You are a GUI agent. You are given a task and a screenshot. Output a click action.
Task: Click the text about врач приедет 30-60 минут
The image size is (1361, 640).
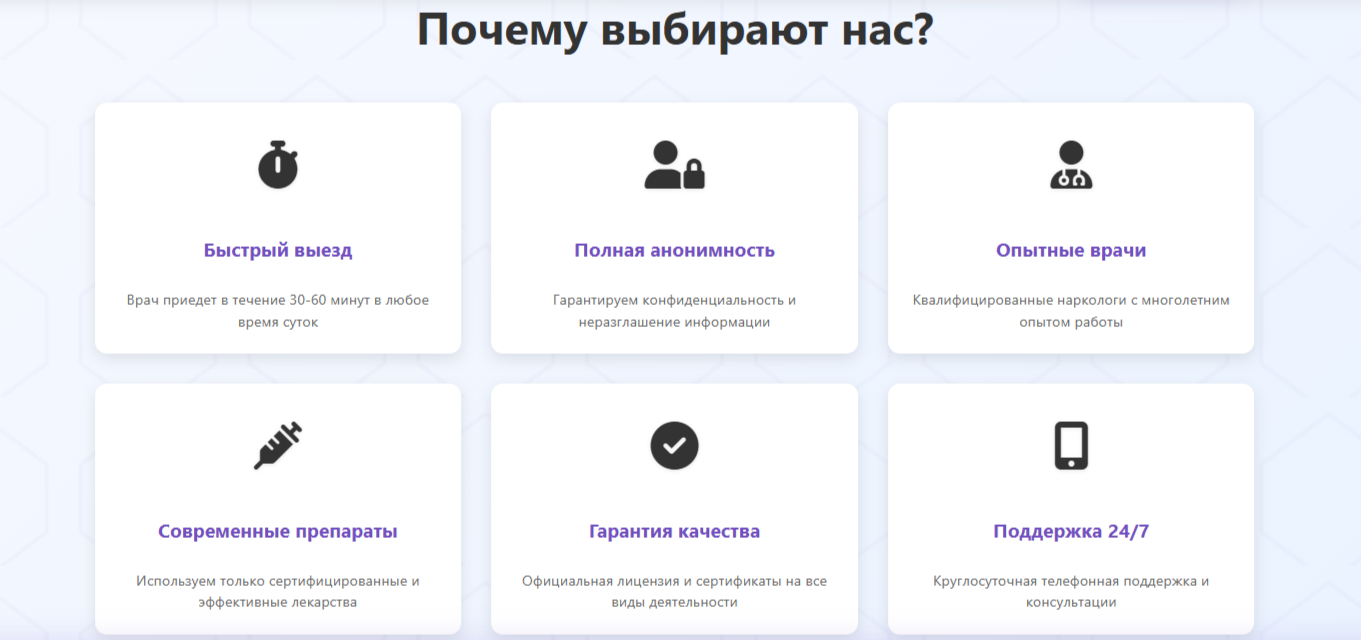pos(278,311)
